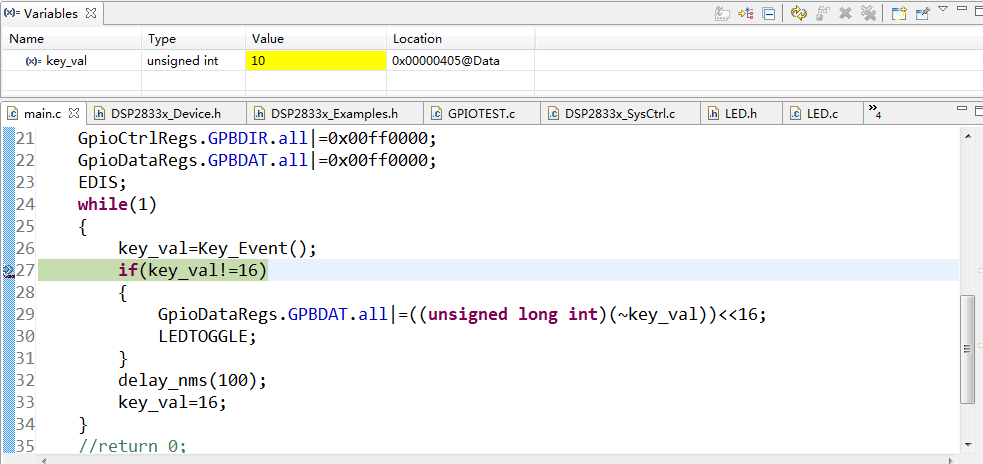
Task: Click the key_val=Key_Event(); code line
Action: [x=218, y=249]
